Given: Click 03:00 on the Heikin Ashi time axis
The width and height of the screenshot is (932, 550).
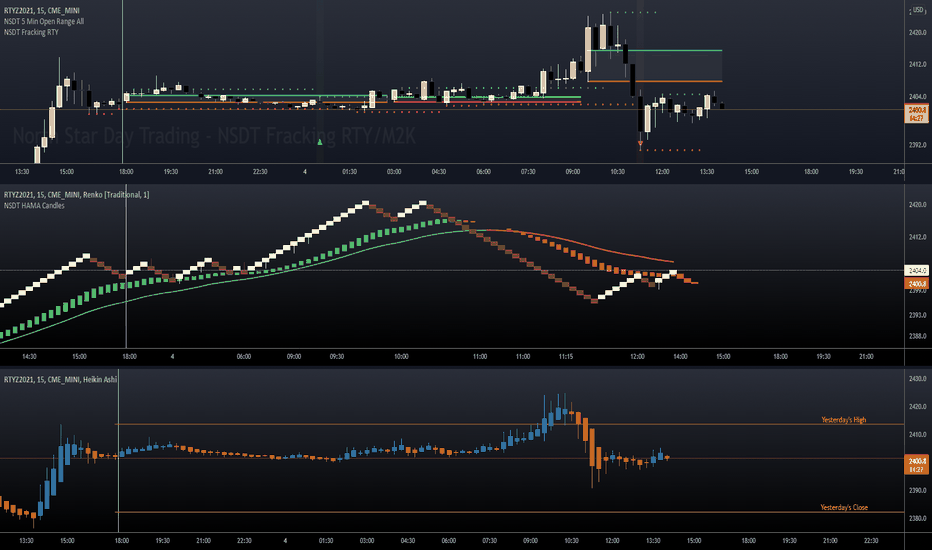Looking at the screenshot, I should click(x=367, y=541).
